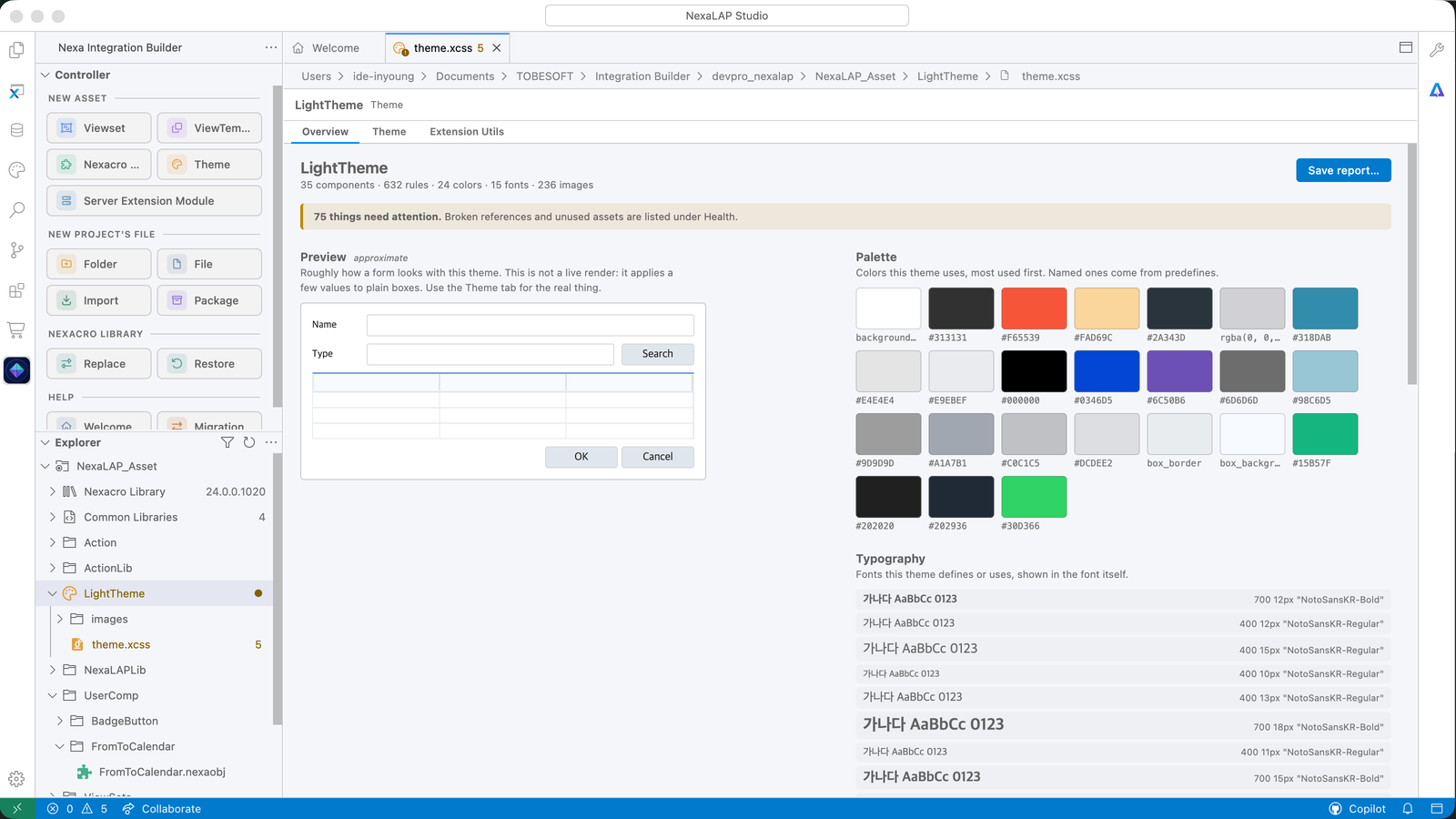This screenshot has width=1456, height=819.
Task: Collapse the Controller section
Action: coord(45,75)
